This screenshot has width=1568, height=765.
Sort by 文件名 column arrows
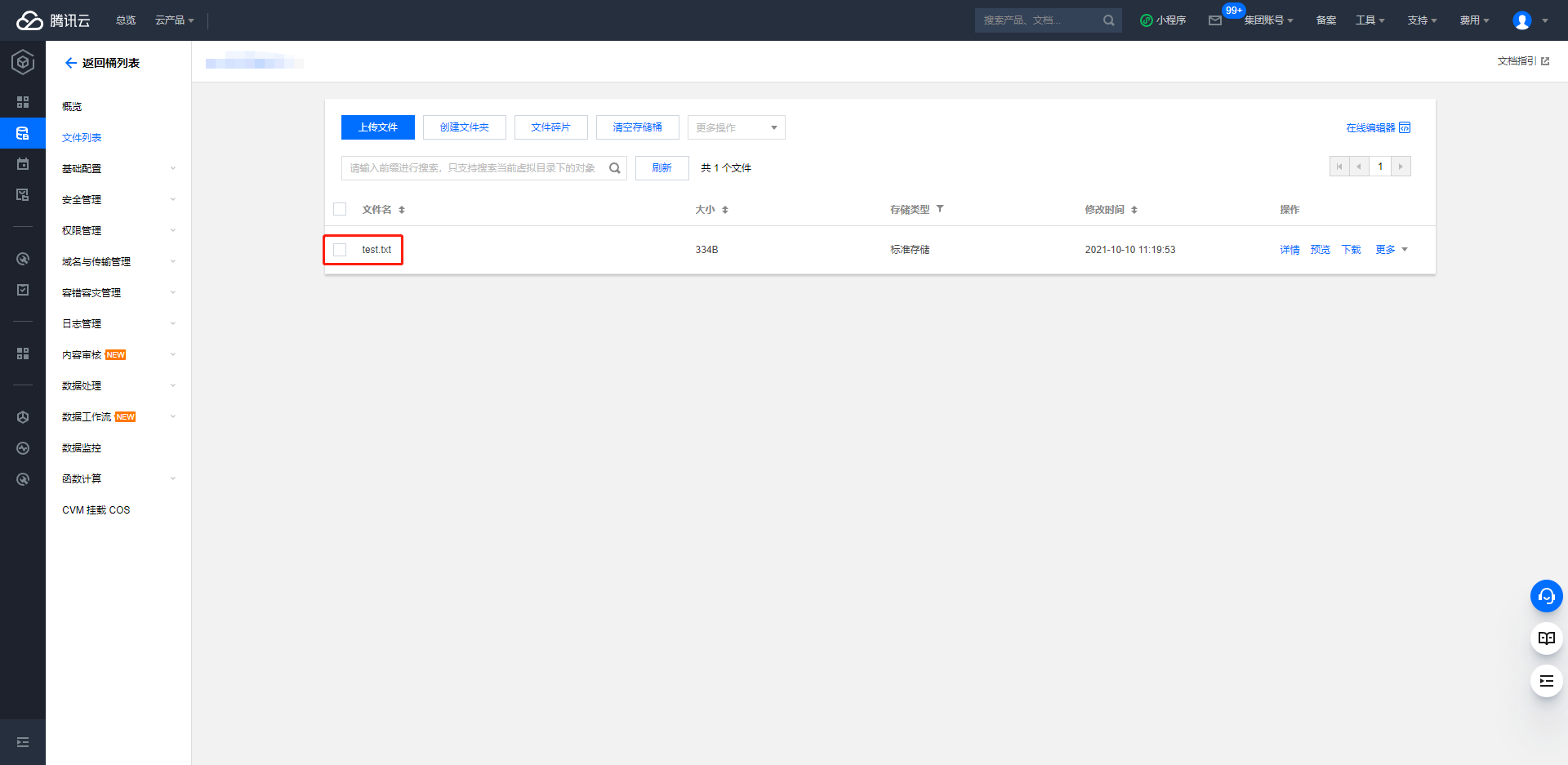(x=402, y=210)
